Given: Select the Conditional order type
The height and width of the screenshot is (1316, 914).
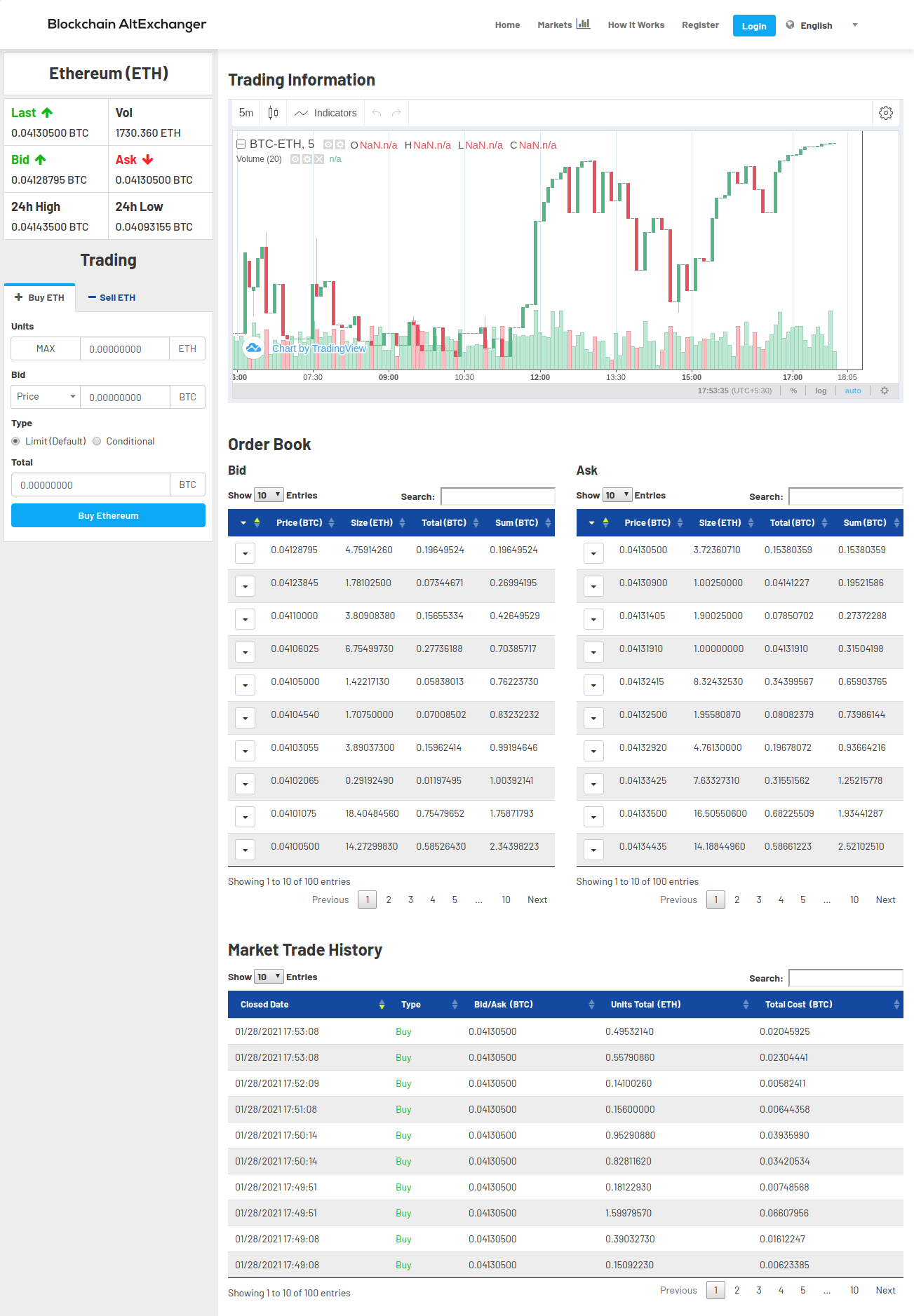Looking at the screenshot, I should 98,441.
